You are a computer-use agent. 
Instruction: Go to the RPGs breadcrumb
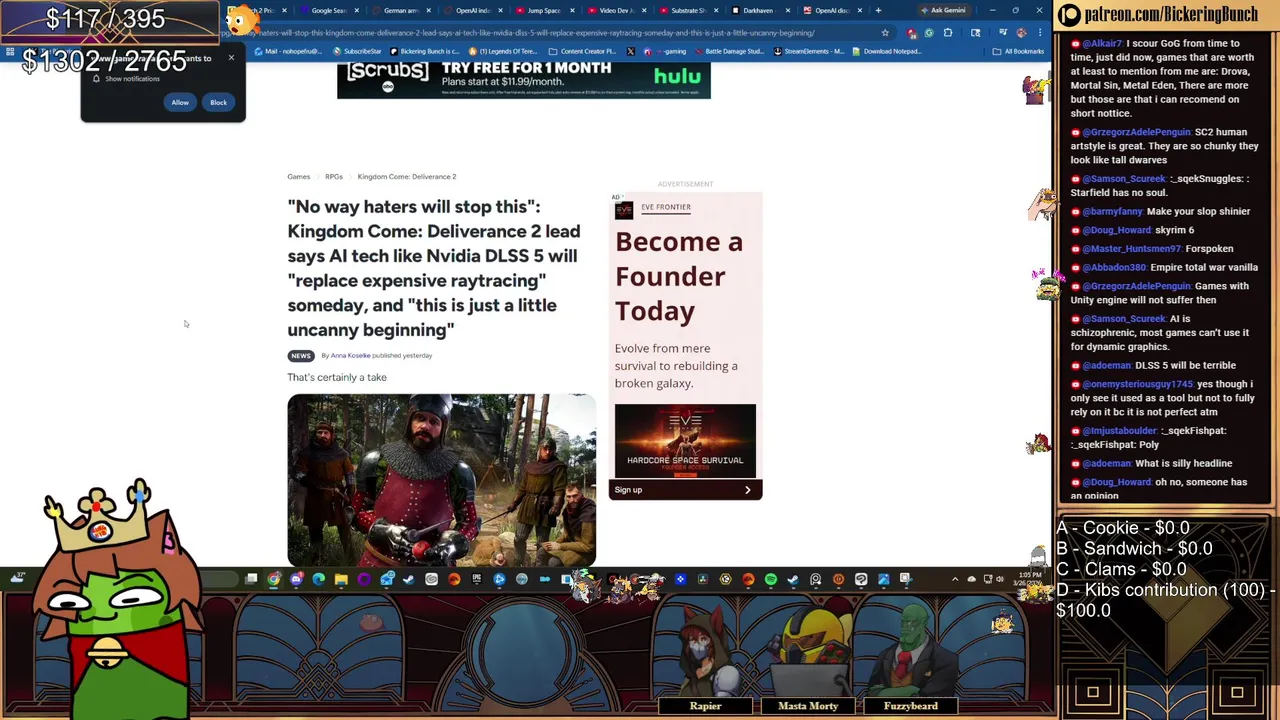[334, 177]
